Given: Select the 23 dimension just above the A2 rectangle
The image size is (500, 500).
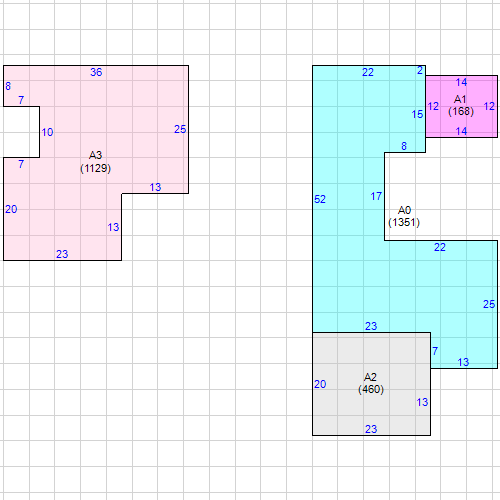Looking at the screenshot, I should click(x=371, y=326).
